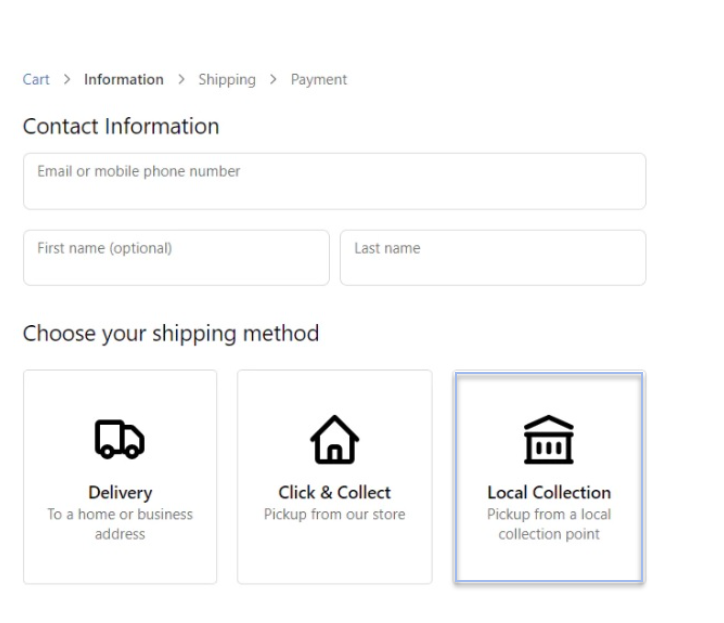The width and height of the screenshot is (724, 623).
Task: Click the house icon for Click & Collect
Action: pyautogui.click(x=334, y=437)
